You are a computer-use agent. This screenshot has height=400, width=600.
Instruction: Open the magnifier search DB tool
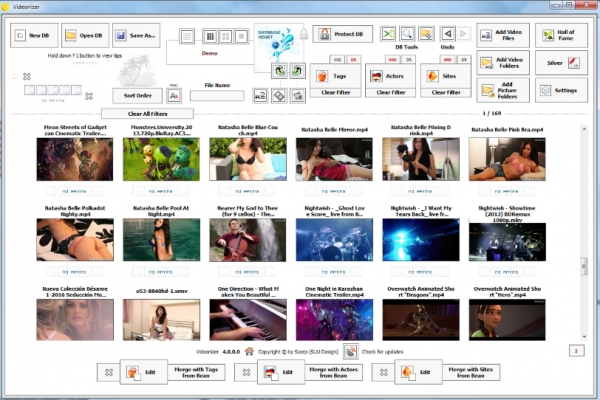click(x=407, y=34)
